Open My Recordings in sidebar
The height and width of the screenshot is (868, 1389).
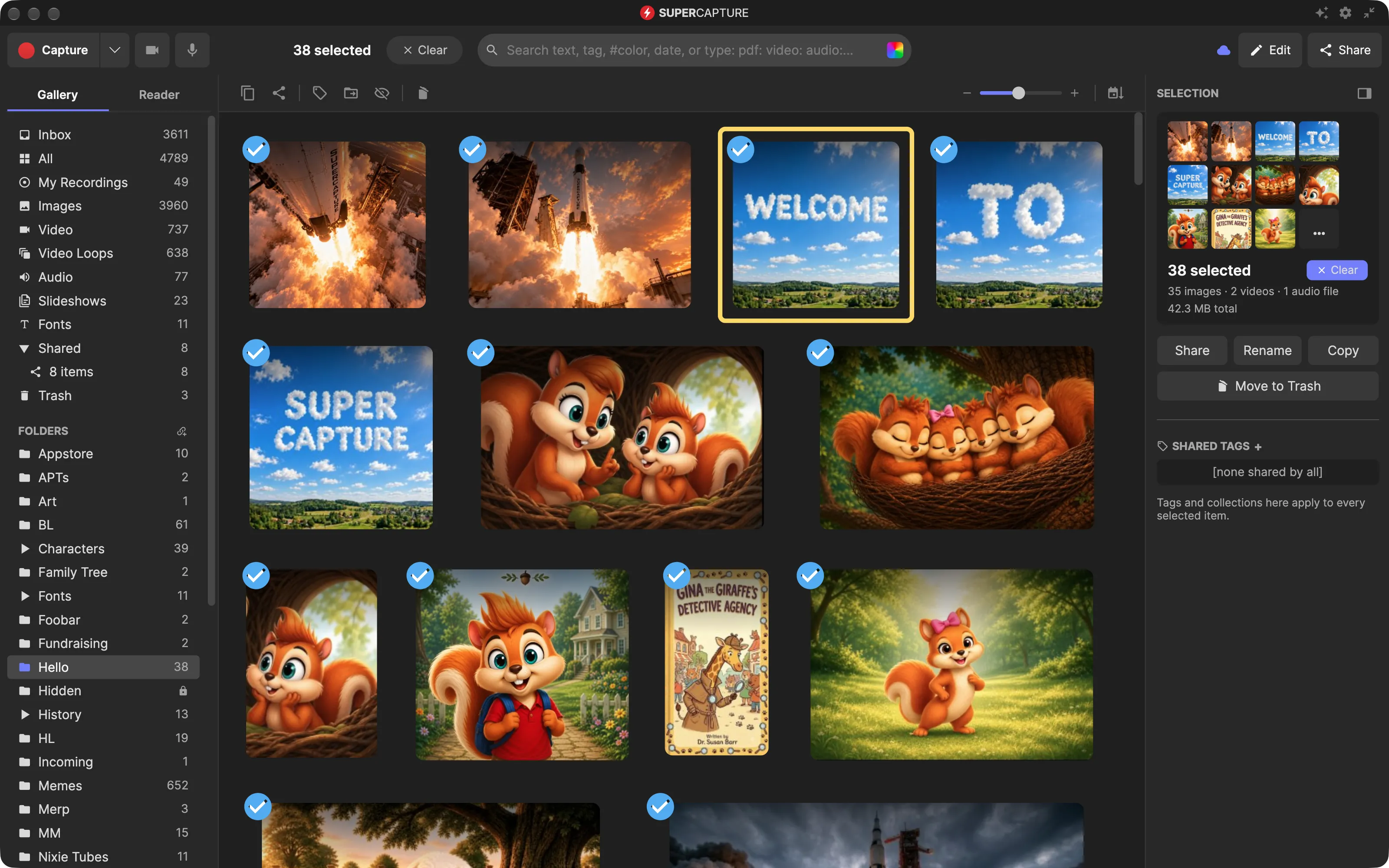click(x=103, y=182)
